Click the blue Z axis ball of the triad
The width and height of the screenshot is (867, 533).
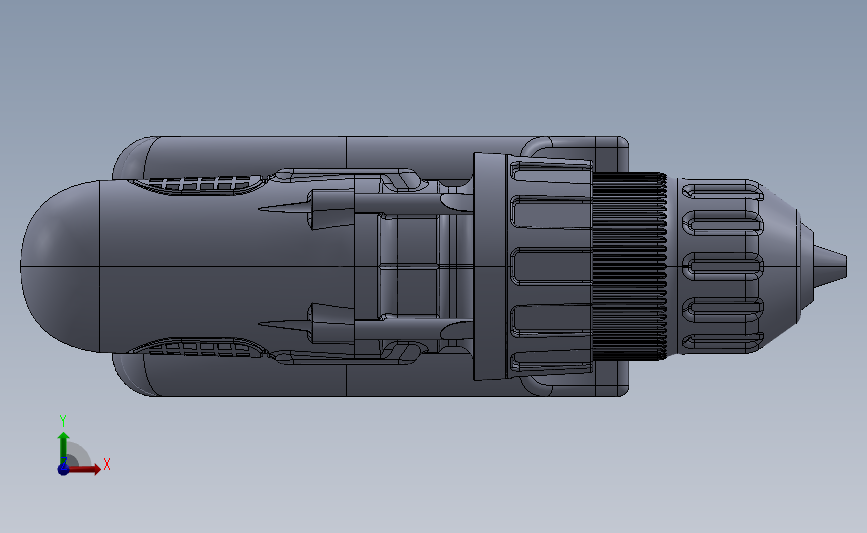(64, 469)
